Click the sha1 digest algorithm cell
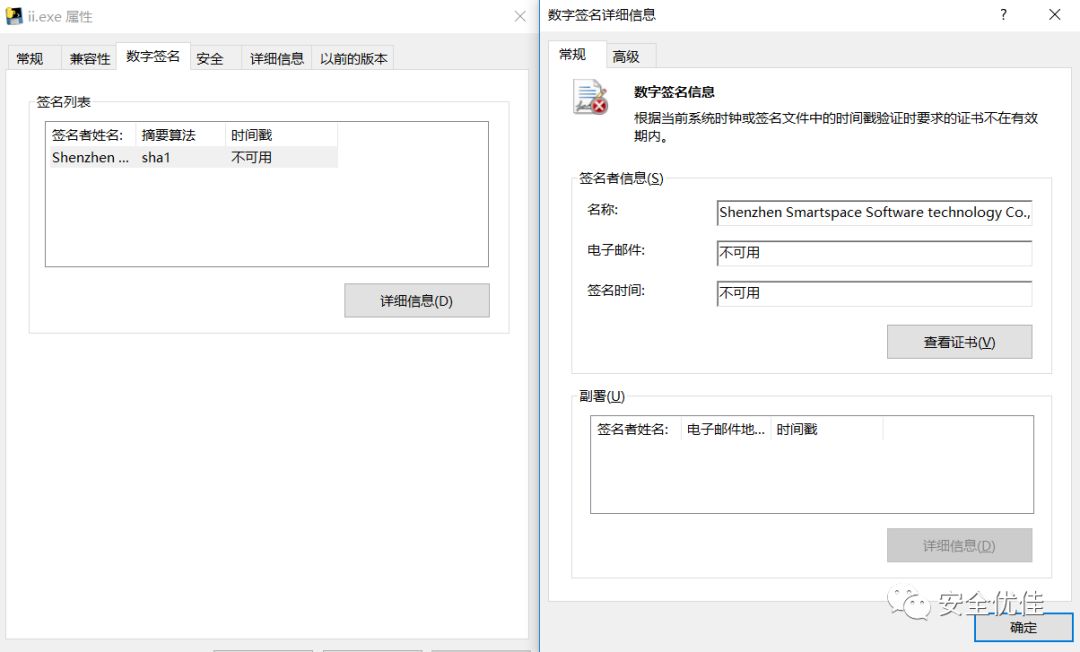 pos(156,158)
